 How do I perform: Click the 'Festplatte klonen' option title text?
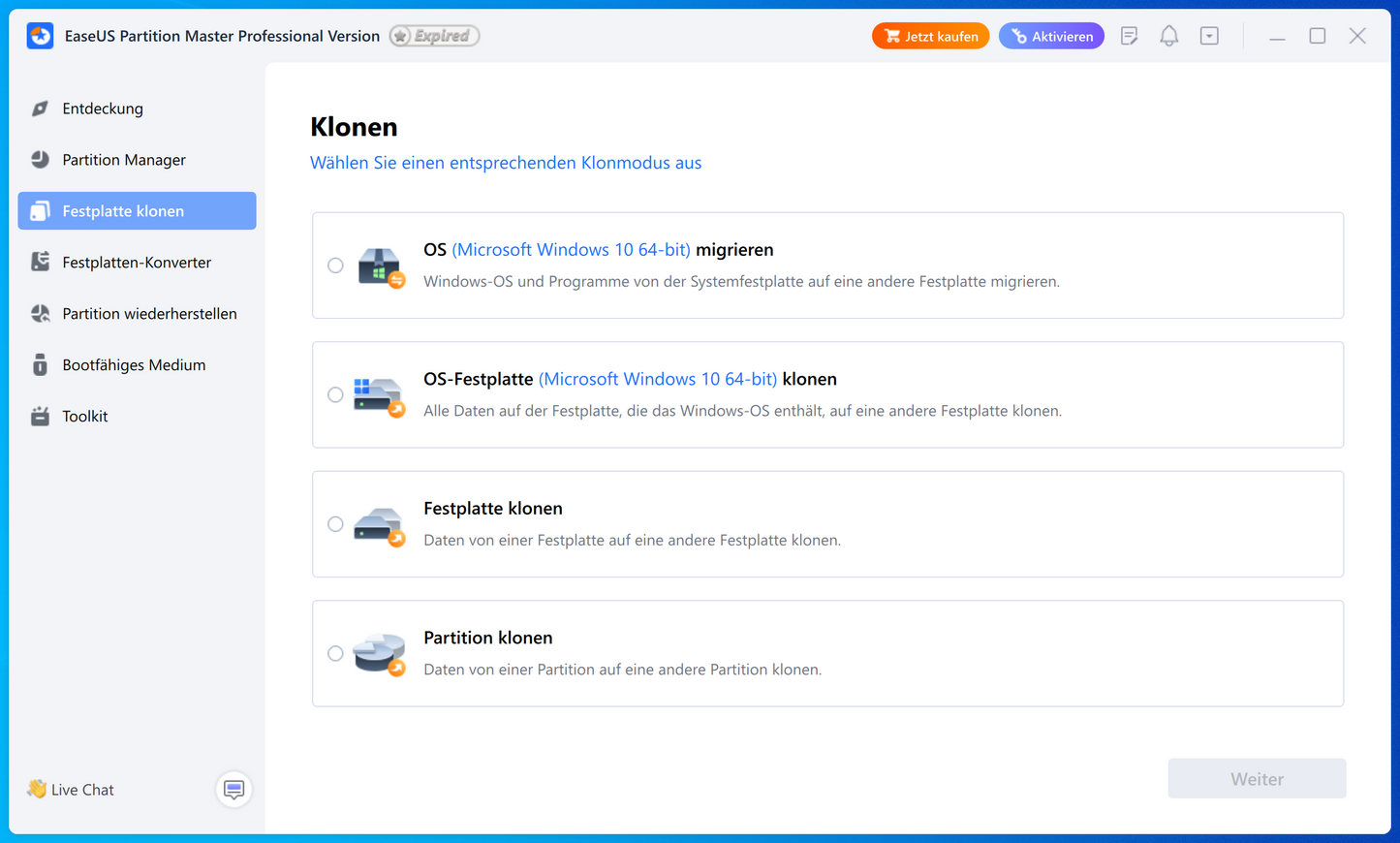tap(493, 509)
